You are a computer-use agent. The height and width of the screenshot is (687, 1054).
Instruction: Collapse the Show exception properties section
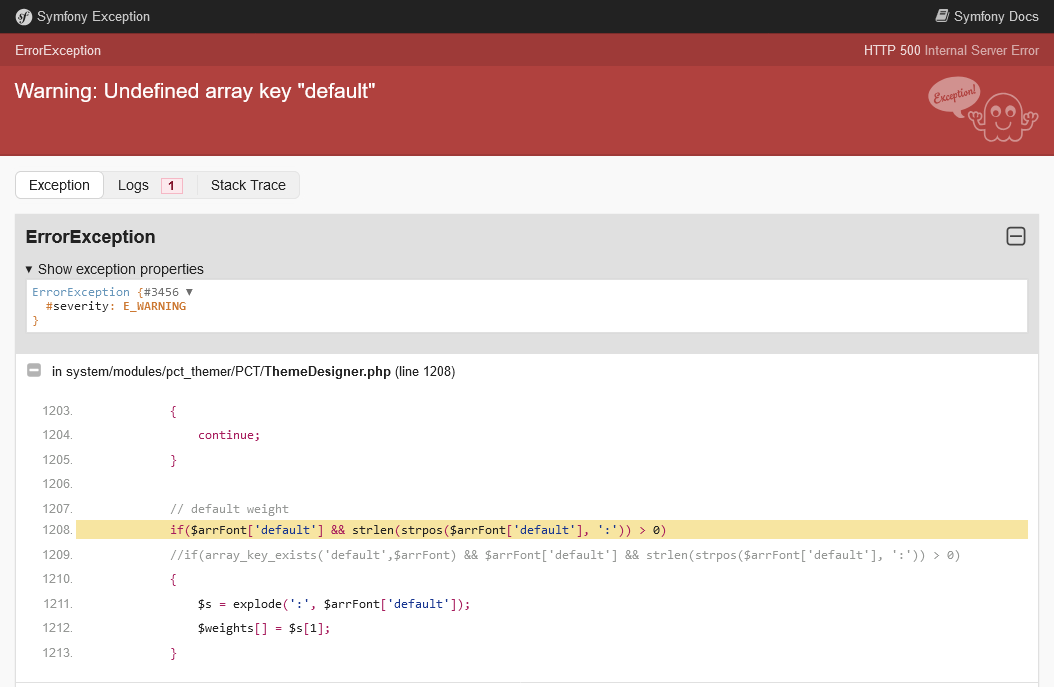point(114,269)
